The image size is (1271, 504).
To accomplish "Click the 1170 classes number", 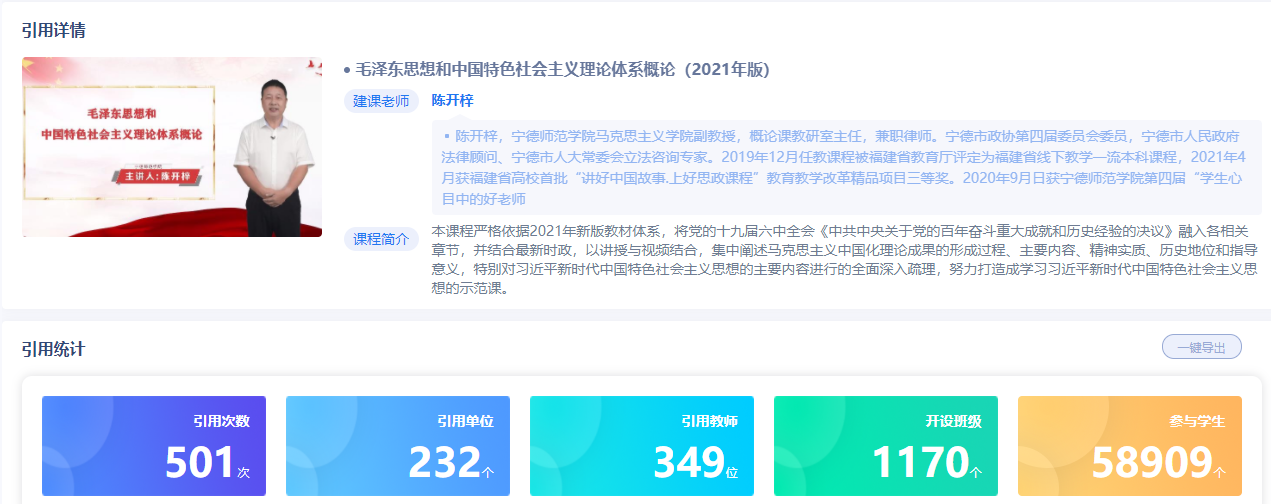I will [x=919, y=463].
